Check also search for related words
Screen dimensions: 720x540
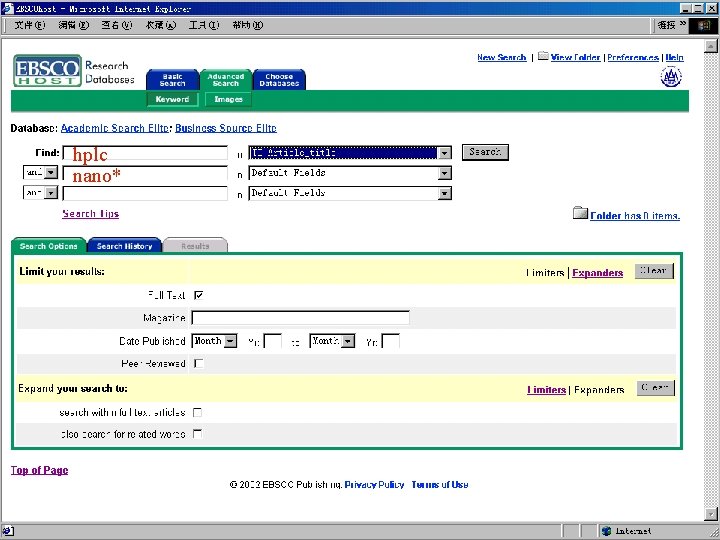197,434
